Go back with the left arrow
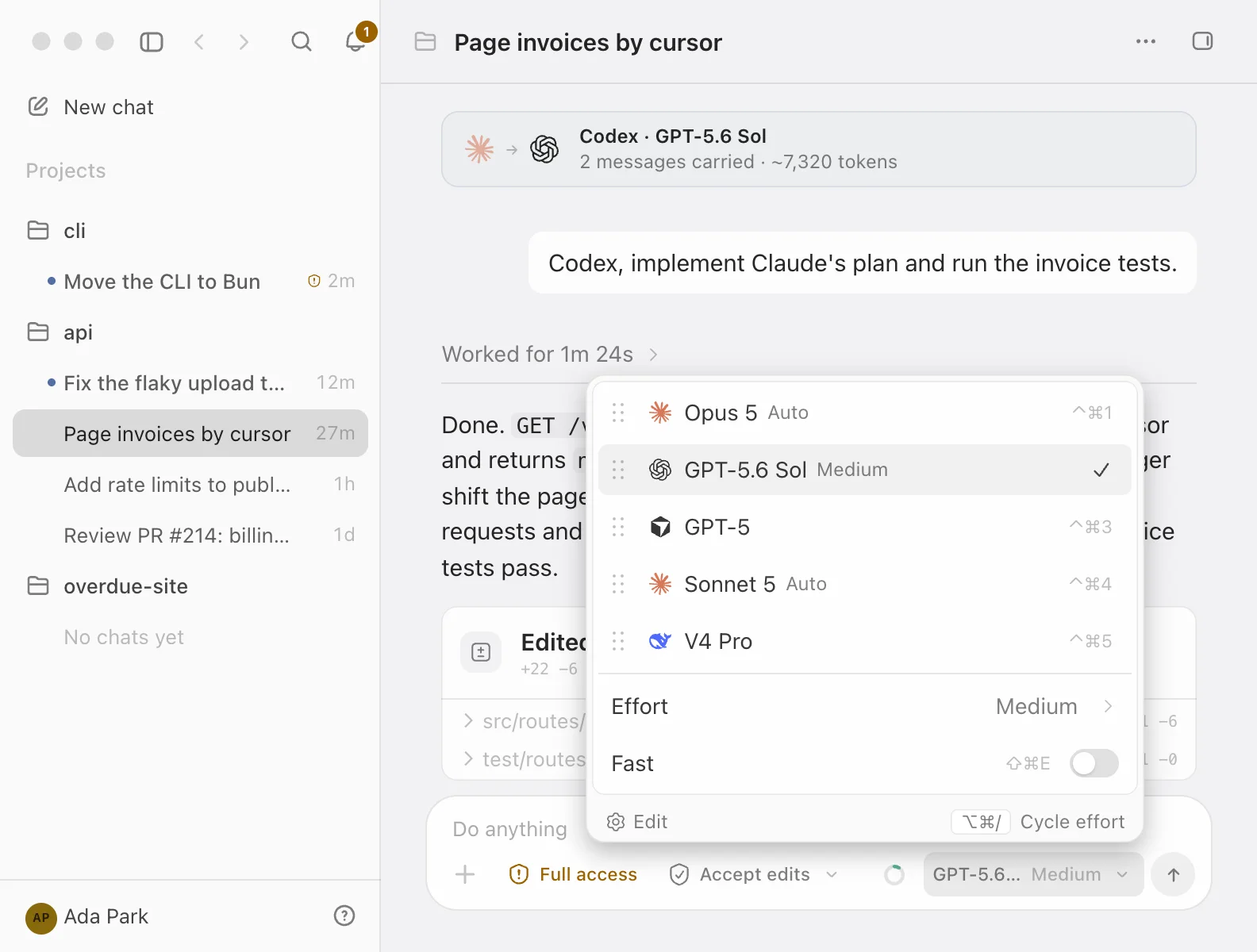 point(199,41)
